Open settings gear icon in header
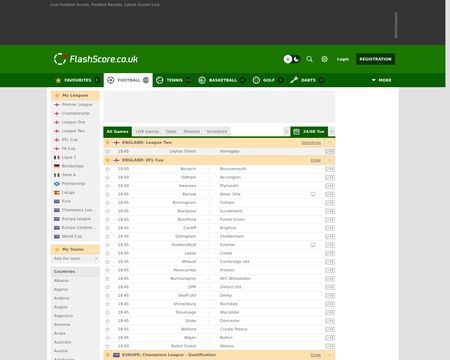This screenshot has height=360, width=450. click(x=324, y=59)
